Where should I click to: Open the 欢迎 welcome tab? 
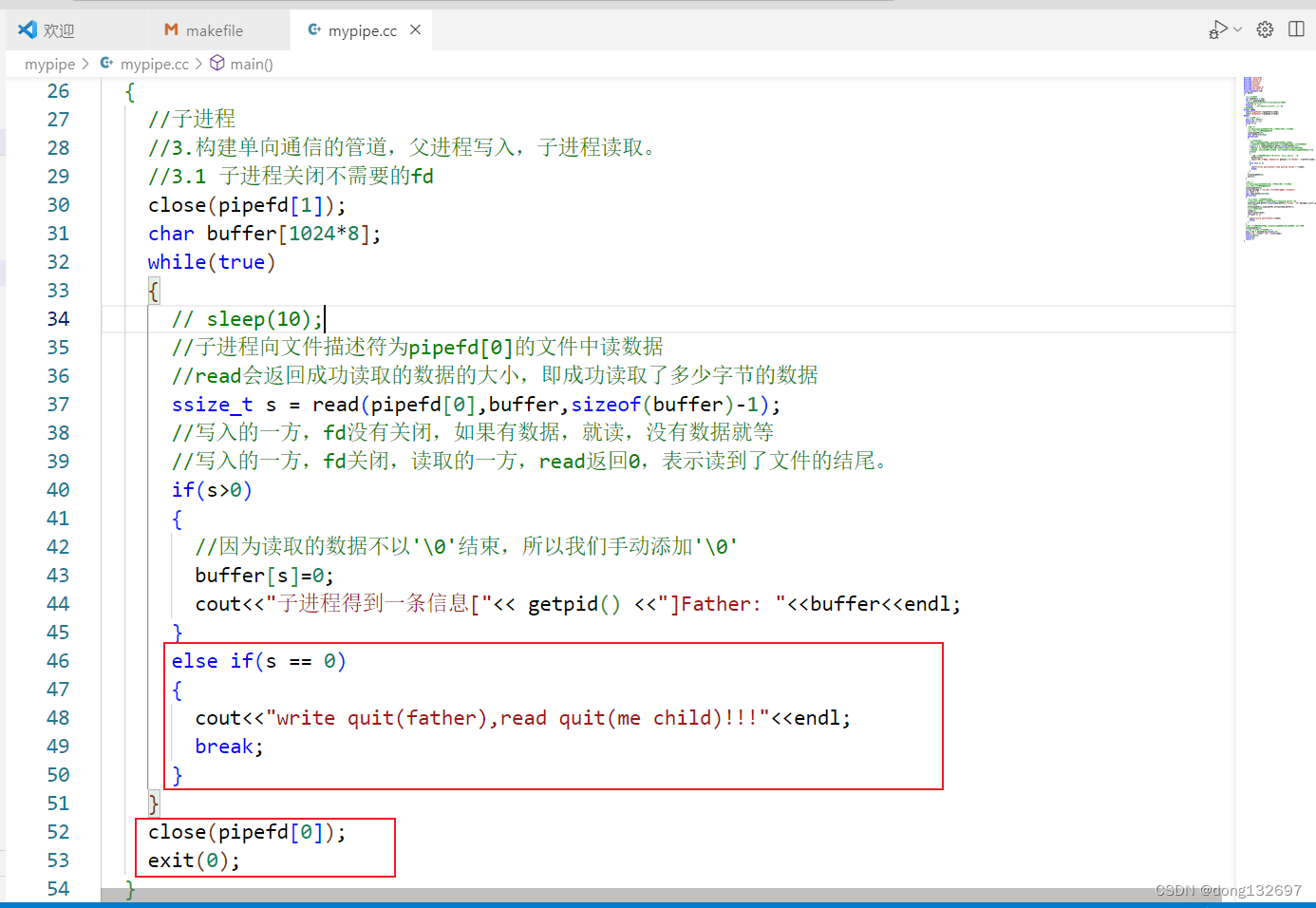point(59,30)
